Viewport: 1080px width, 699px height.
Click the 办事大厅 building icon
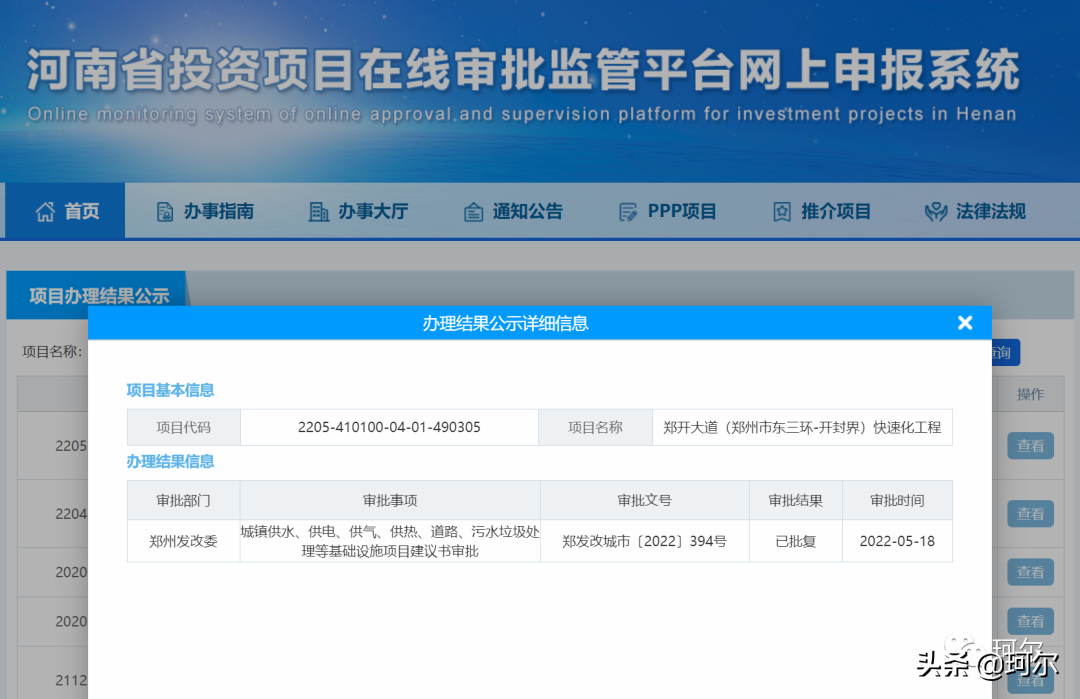point(318,212)
